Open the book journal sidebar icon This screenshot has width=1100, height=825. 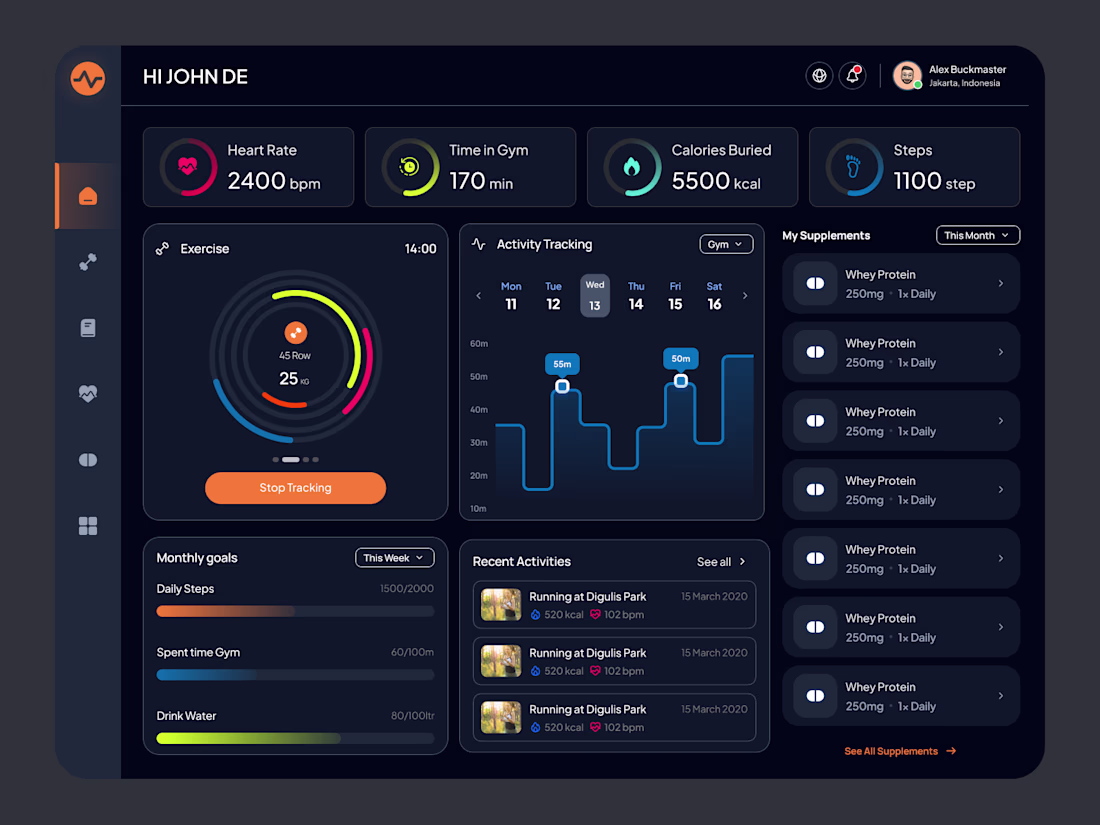[88, 328]
